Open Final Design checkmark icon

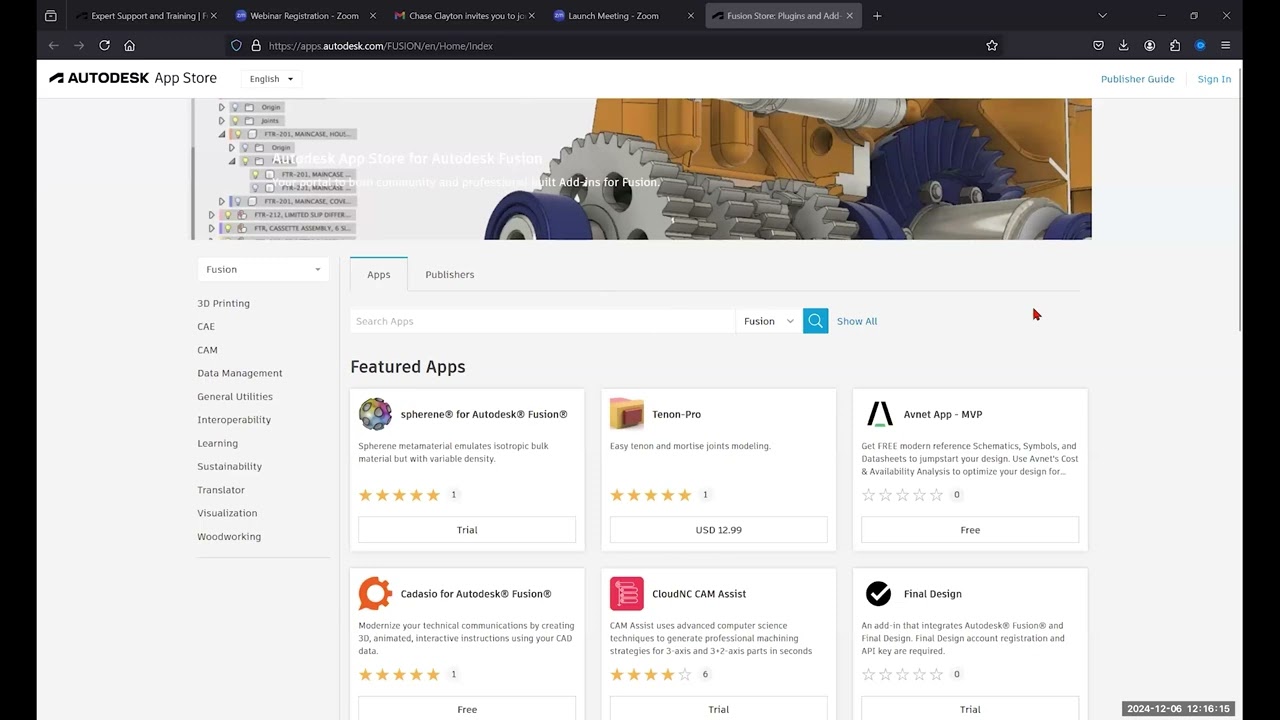tap(879, 594)
